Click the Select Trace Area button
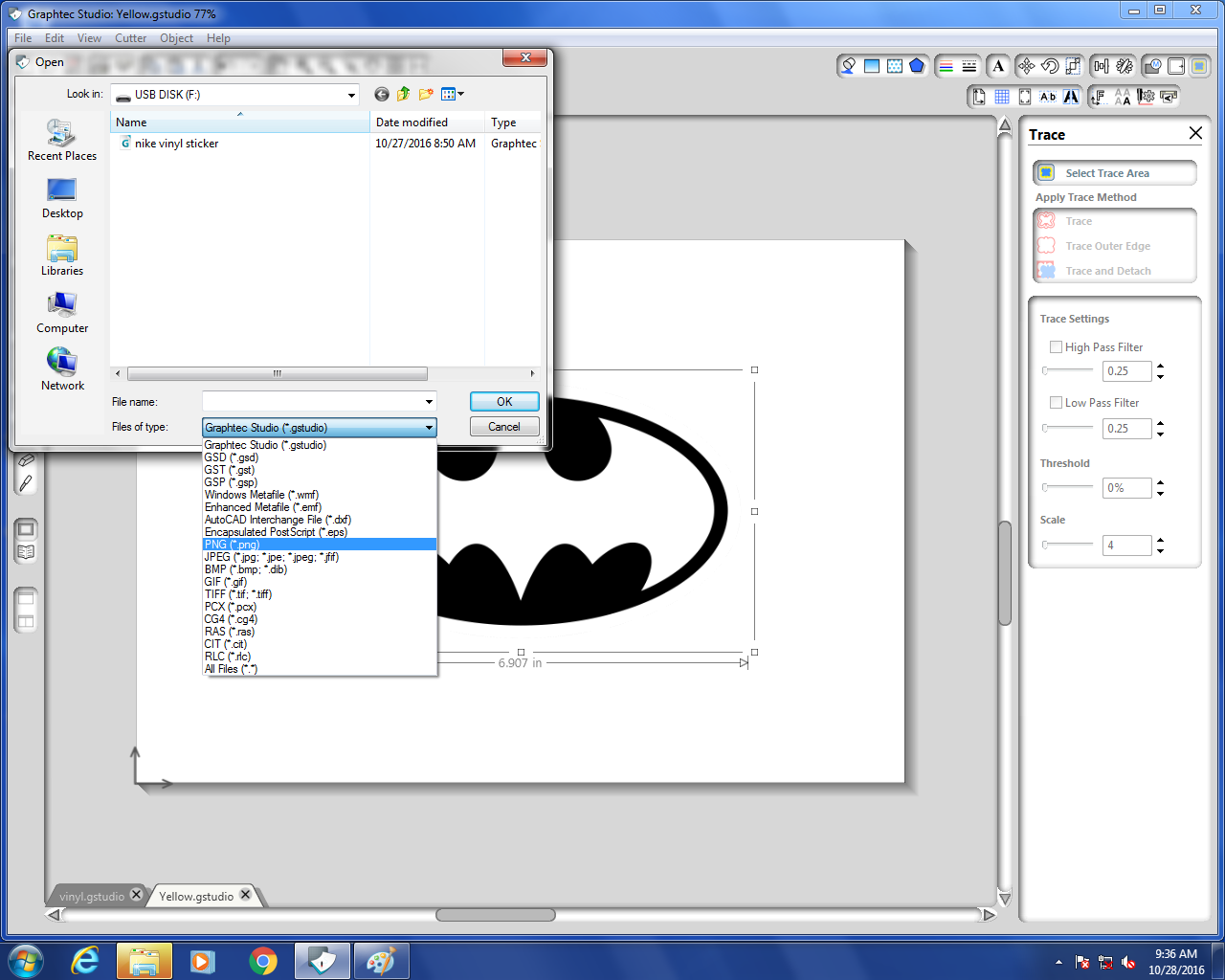This screenshot has height=980, width=1225. [x=1115, y=173]
